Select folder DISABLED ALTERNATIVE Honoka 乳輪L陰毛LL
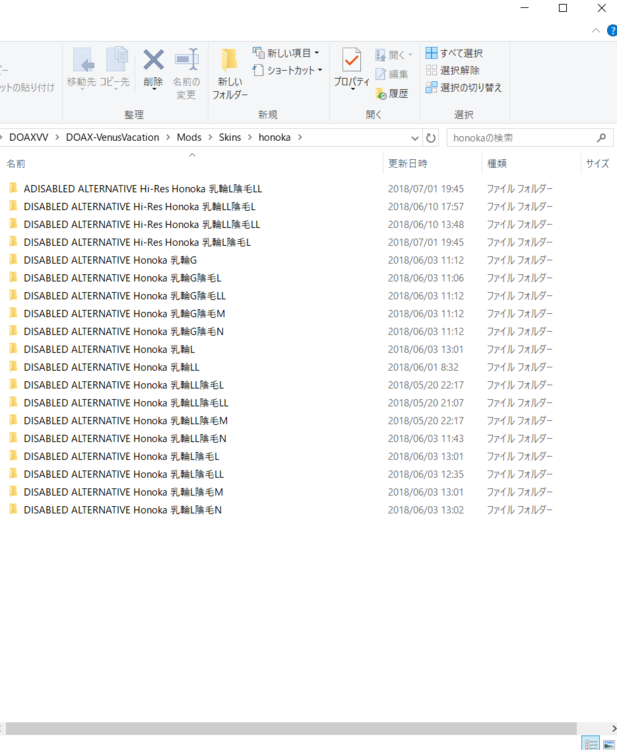The image size is (617, 750). click(x=123, y=474)
